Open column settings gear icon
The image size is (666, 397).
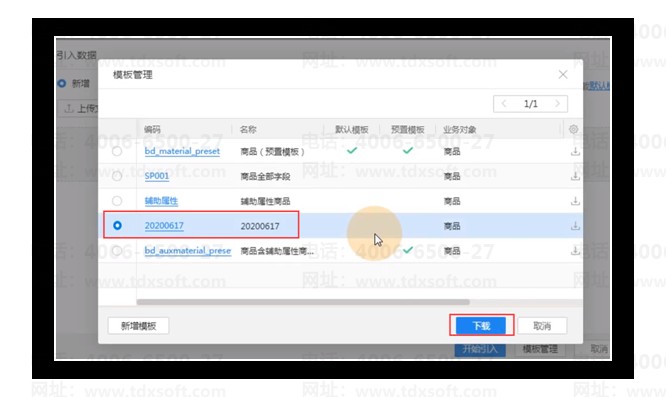tap(573, 129)
